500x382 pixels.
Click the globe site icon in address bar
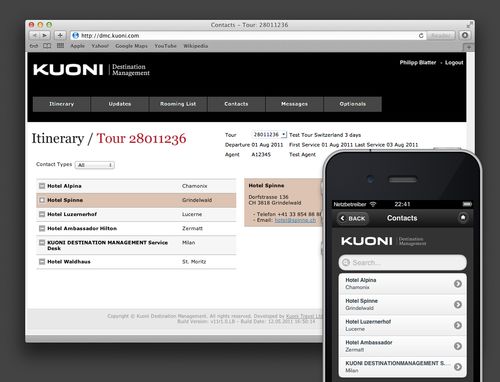coord(76,35)
